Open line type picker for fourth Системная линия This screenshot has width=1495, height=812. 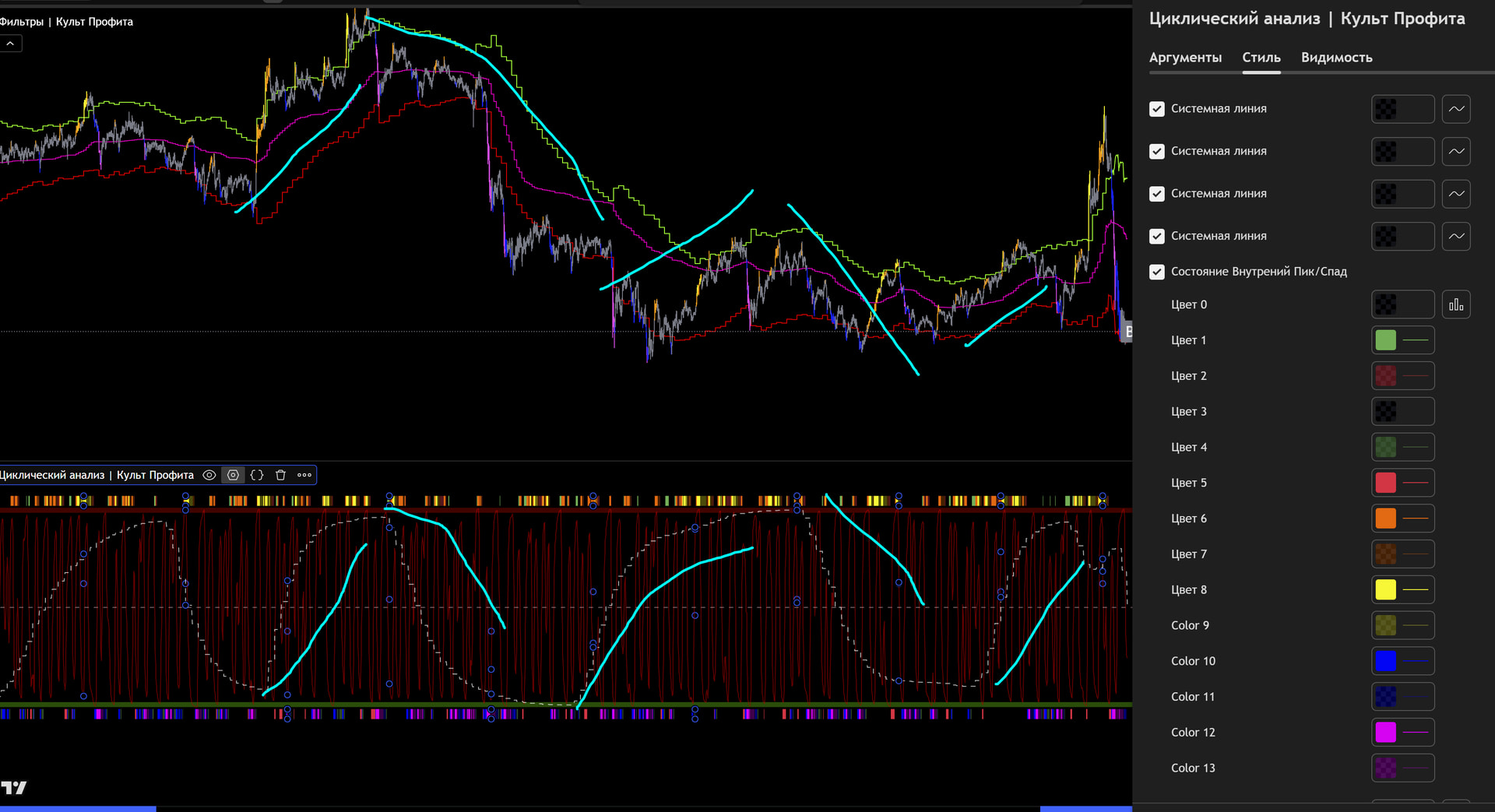pyautogui.click(x=1455, y=236)
